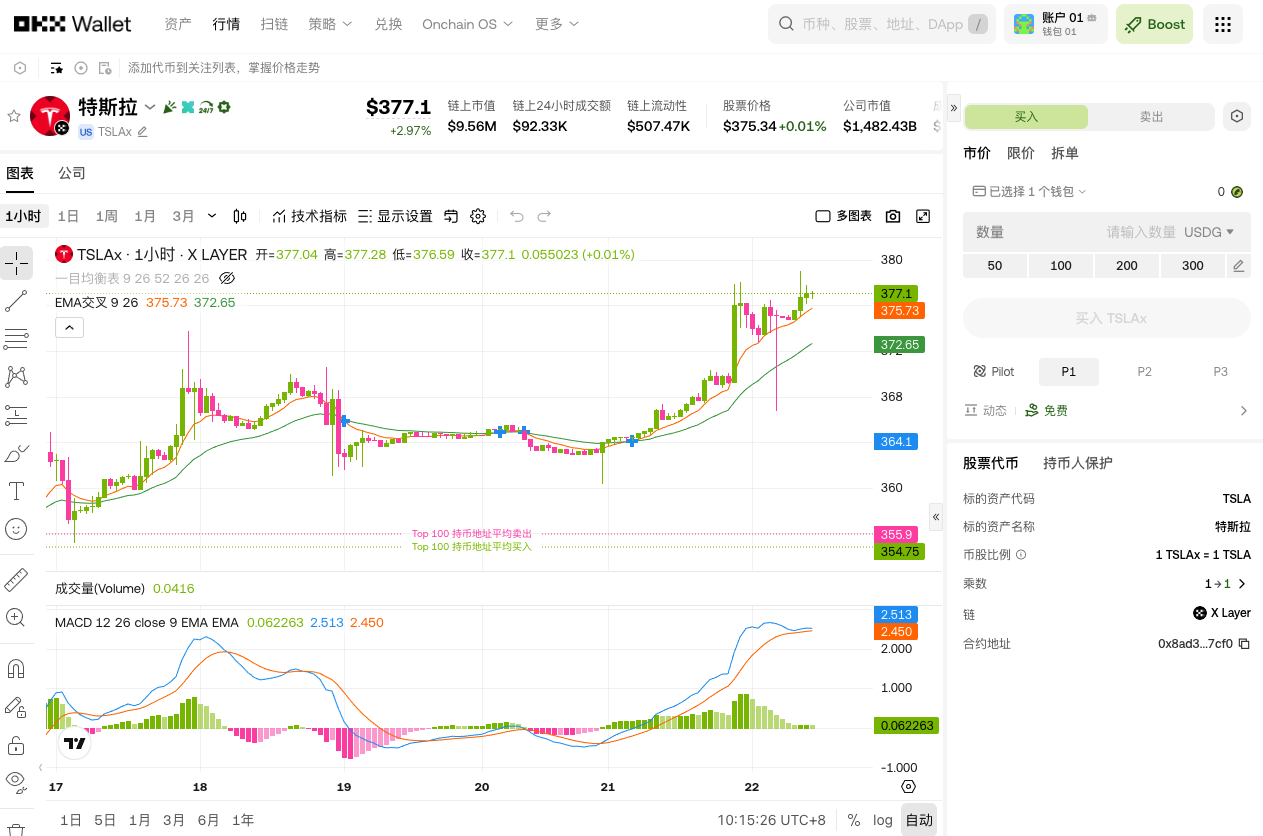
Task: Click the watchlist star list icon
Action: [57, 68]
